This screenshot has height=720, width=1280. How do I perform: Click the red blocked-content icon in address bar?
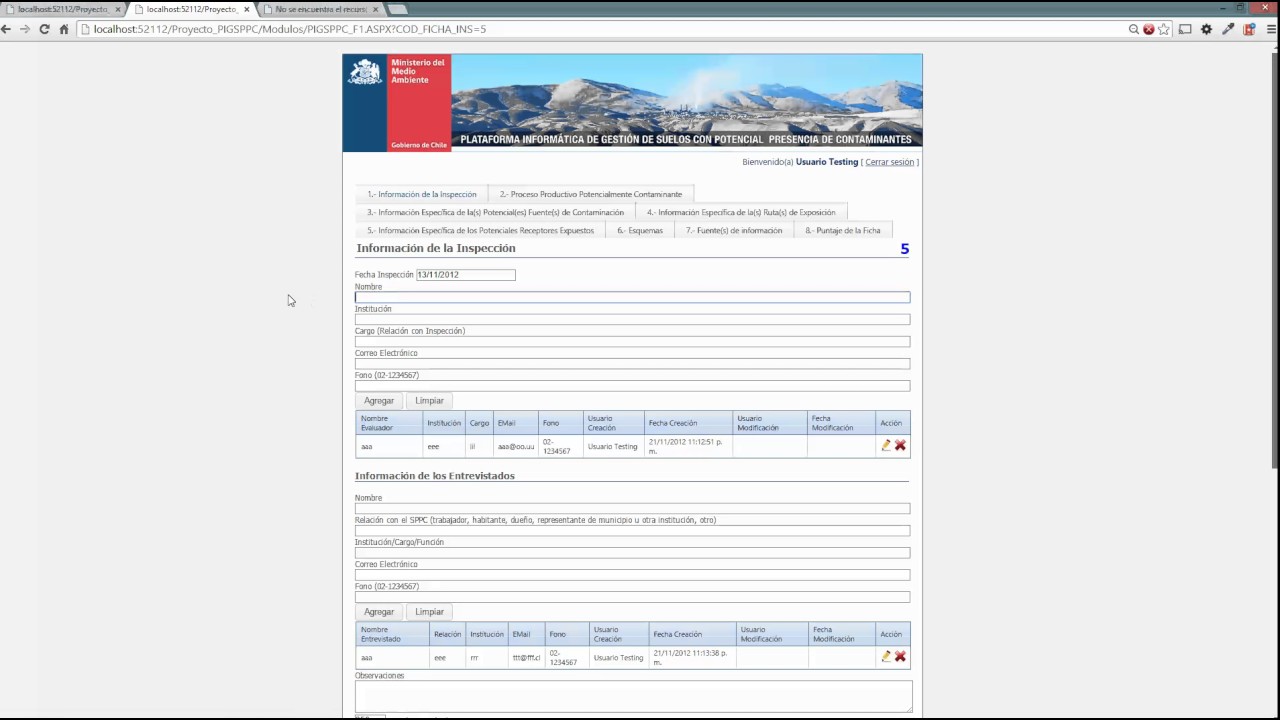pyautogui.click(x=1148, y=29)
